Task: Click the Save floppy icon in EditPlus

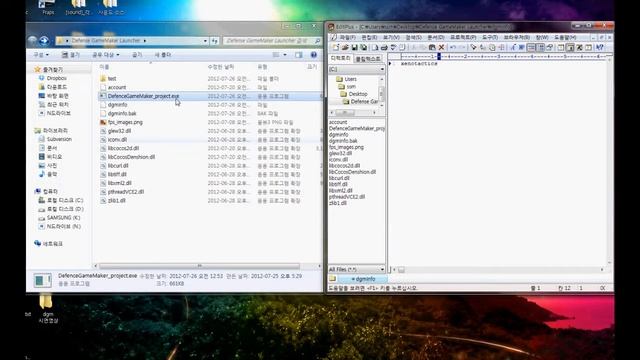Action: tap(354, 48)
